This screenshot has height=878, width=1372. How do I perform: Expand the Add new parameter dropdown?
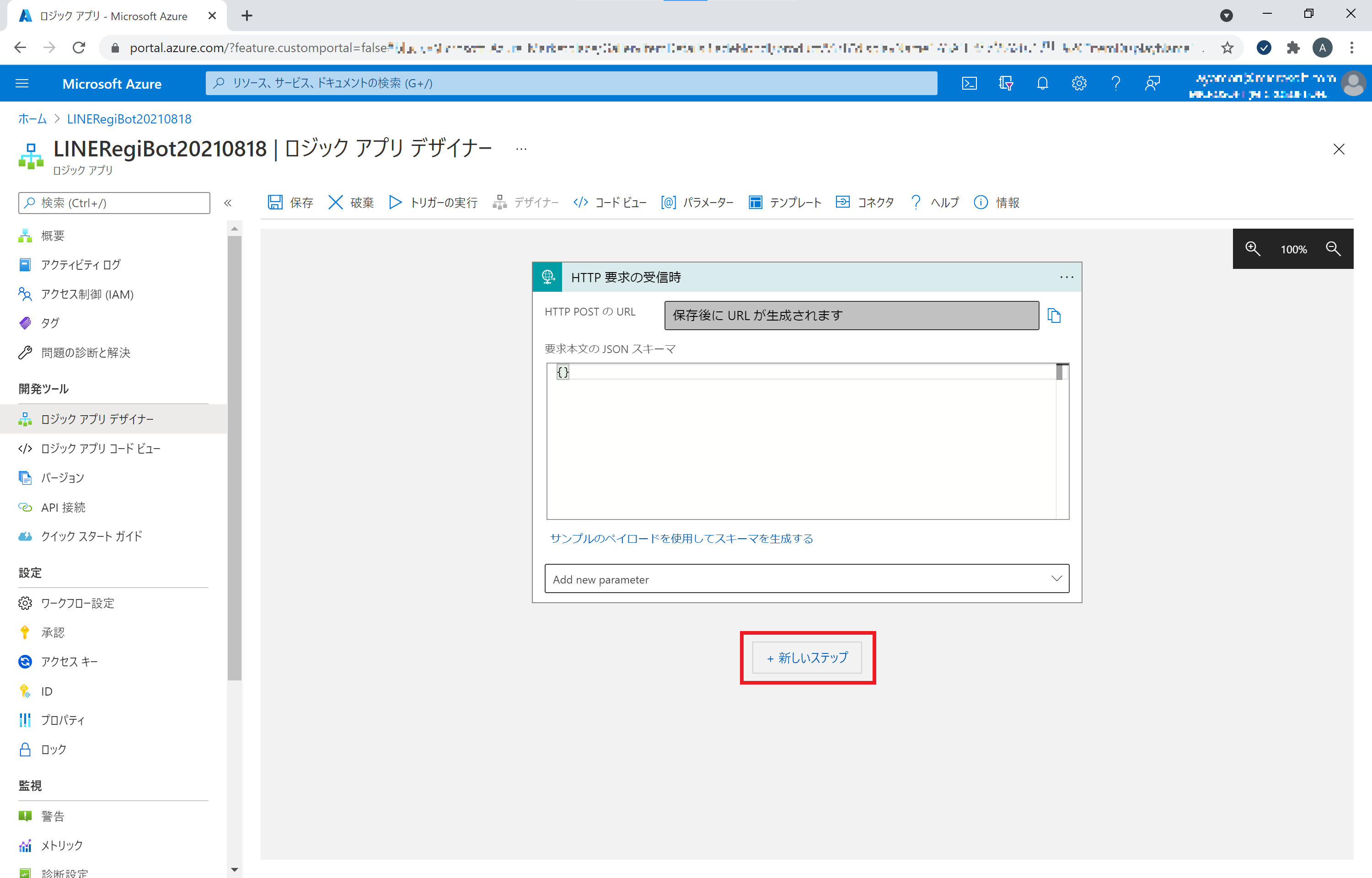coord(1057,578)
